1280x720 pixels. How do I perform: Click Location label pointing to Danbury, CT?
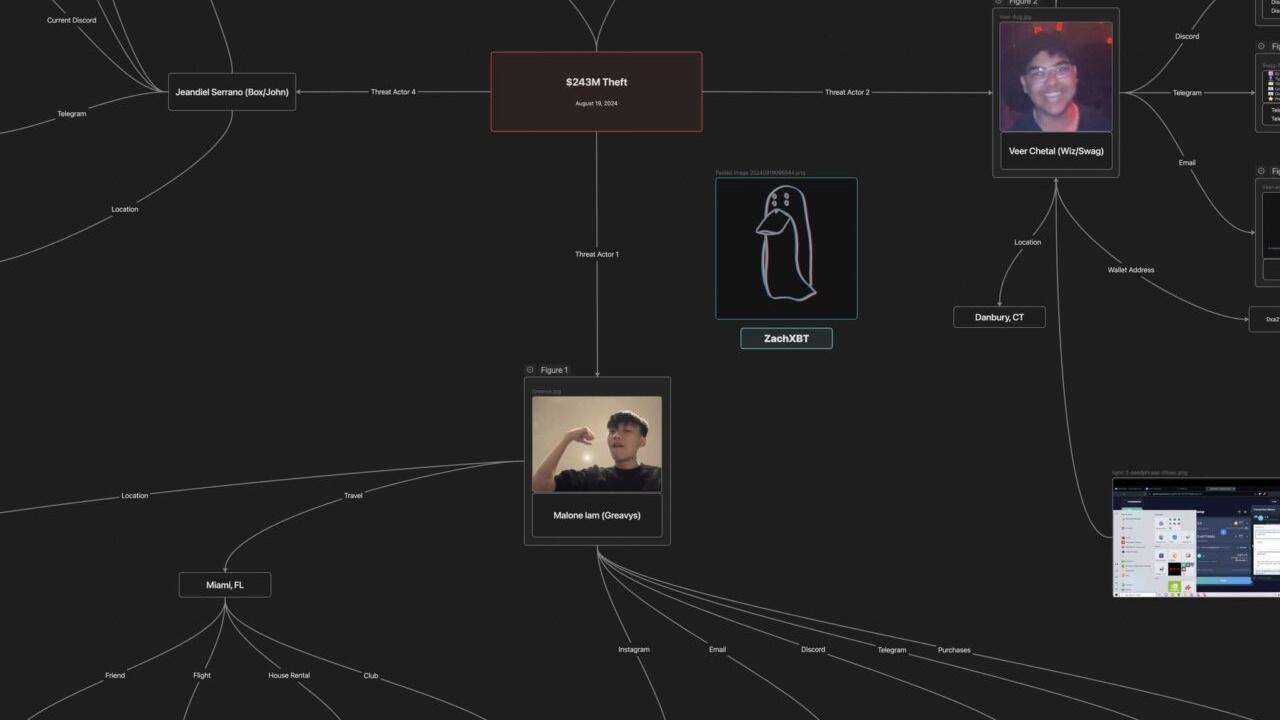[x=1028, y=242]
